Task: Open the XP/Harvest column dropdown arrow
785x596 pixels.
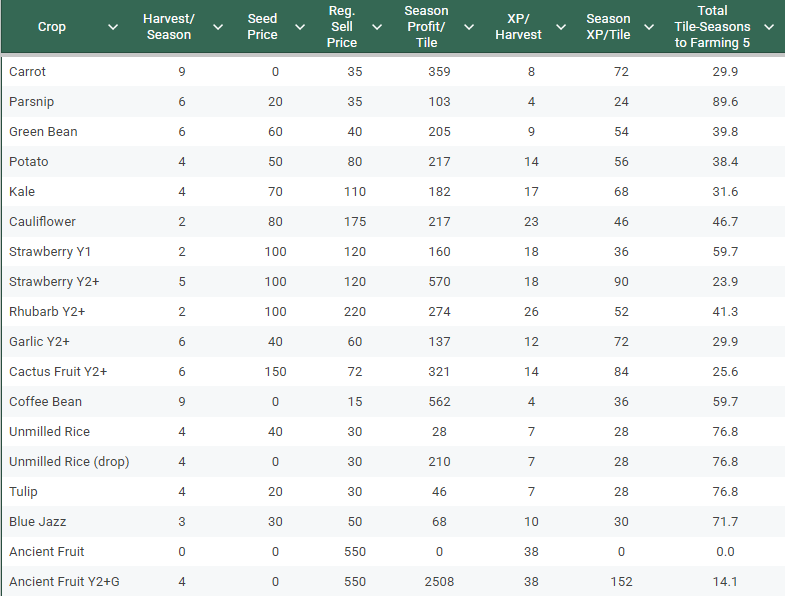Action: [x=561, y=27]
